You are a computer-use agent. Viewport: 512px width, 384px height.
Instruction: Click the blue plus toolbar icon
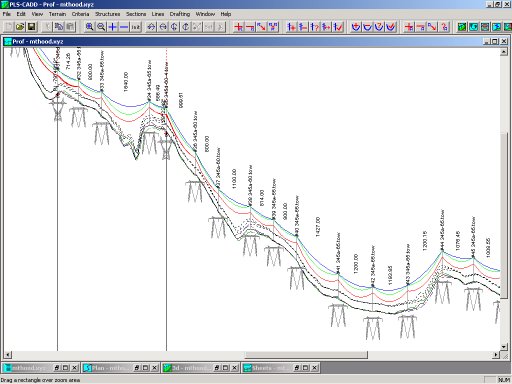pos(113,27)
